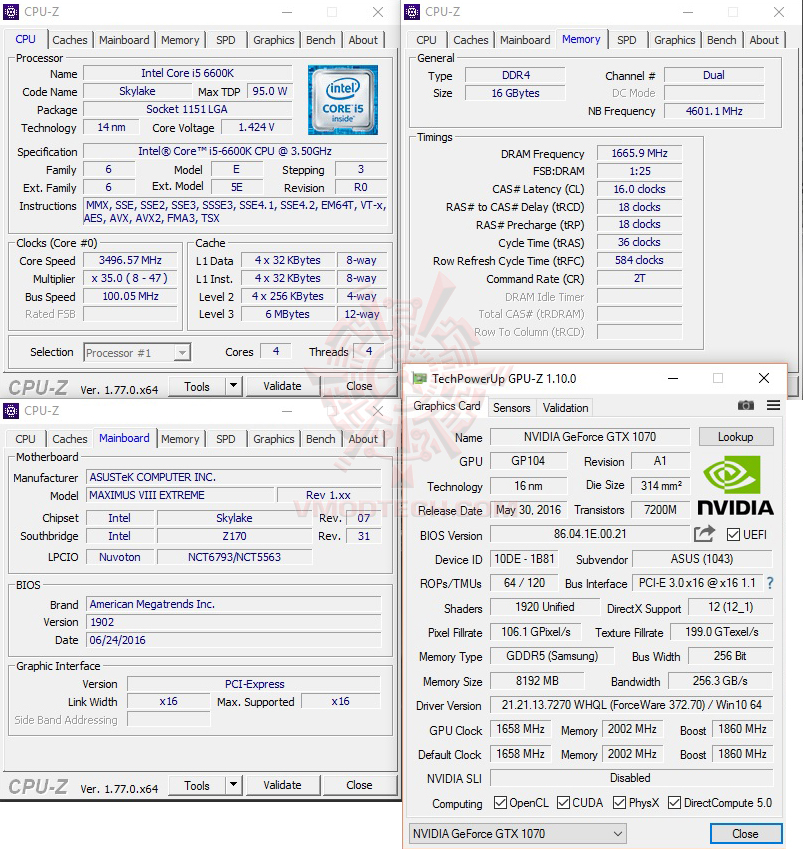Click the BIOS Version field 86.04.1E.00.21
The image size is (803, 849).
(590, 534)
